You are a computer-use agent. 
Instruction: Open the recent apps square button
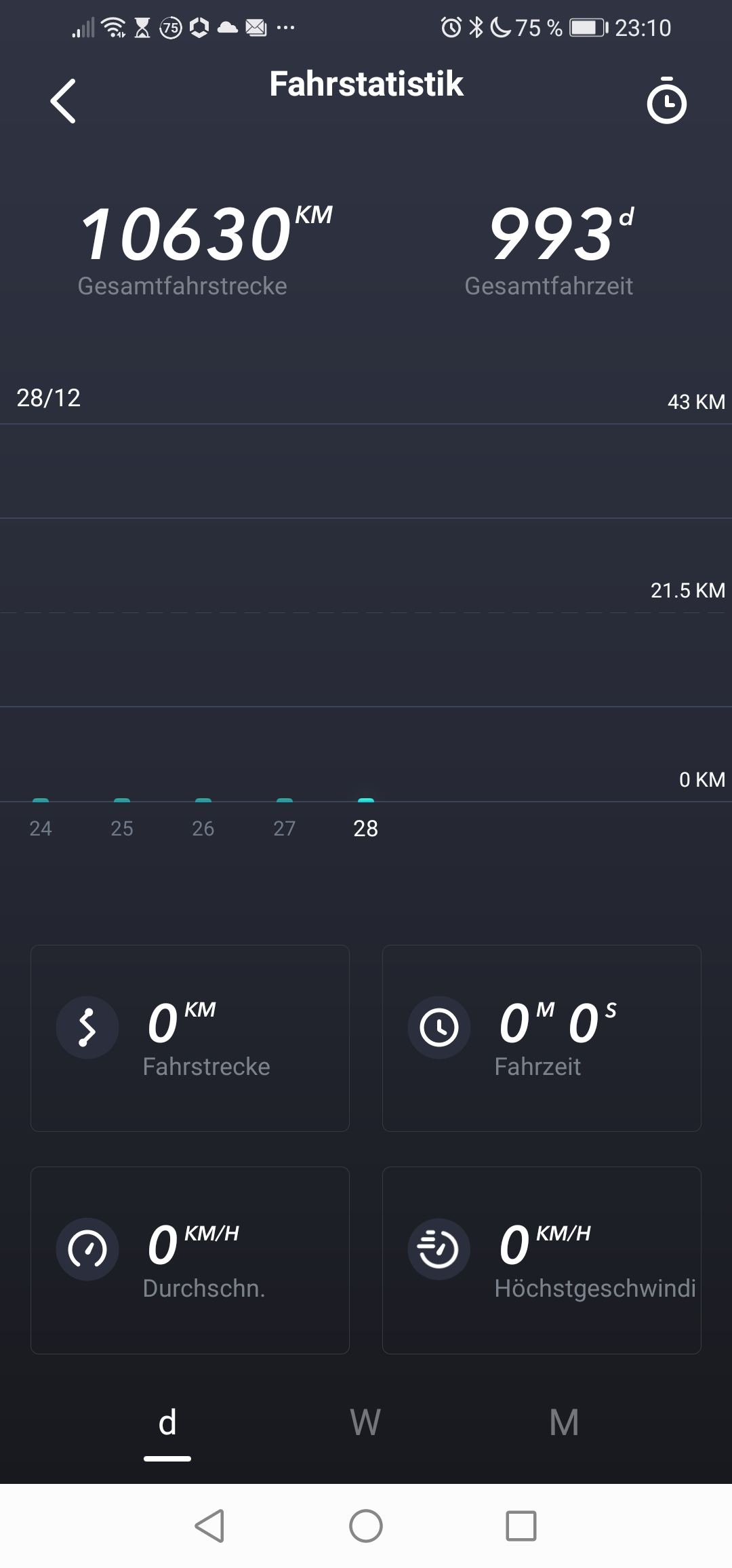[x=521, y=1526]
